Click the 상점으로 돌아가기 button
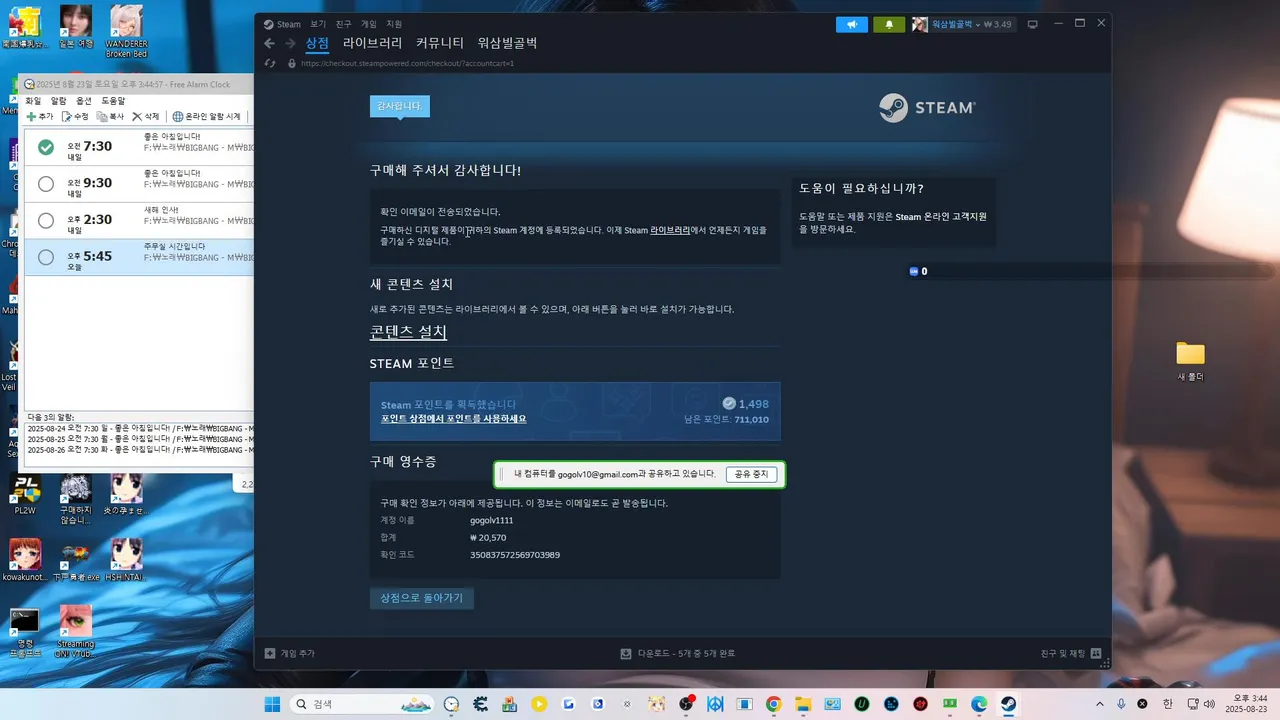 coord(421,598)
